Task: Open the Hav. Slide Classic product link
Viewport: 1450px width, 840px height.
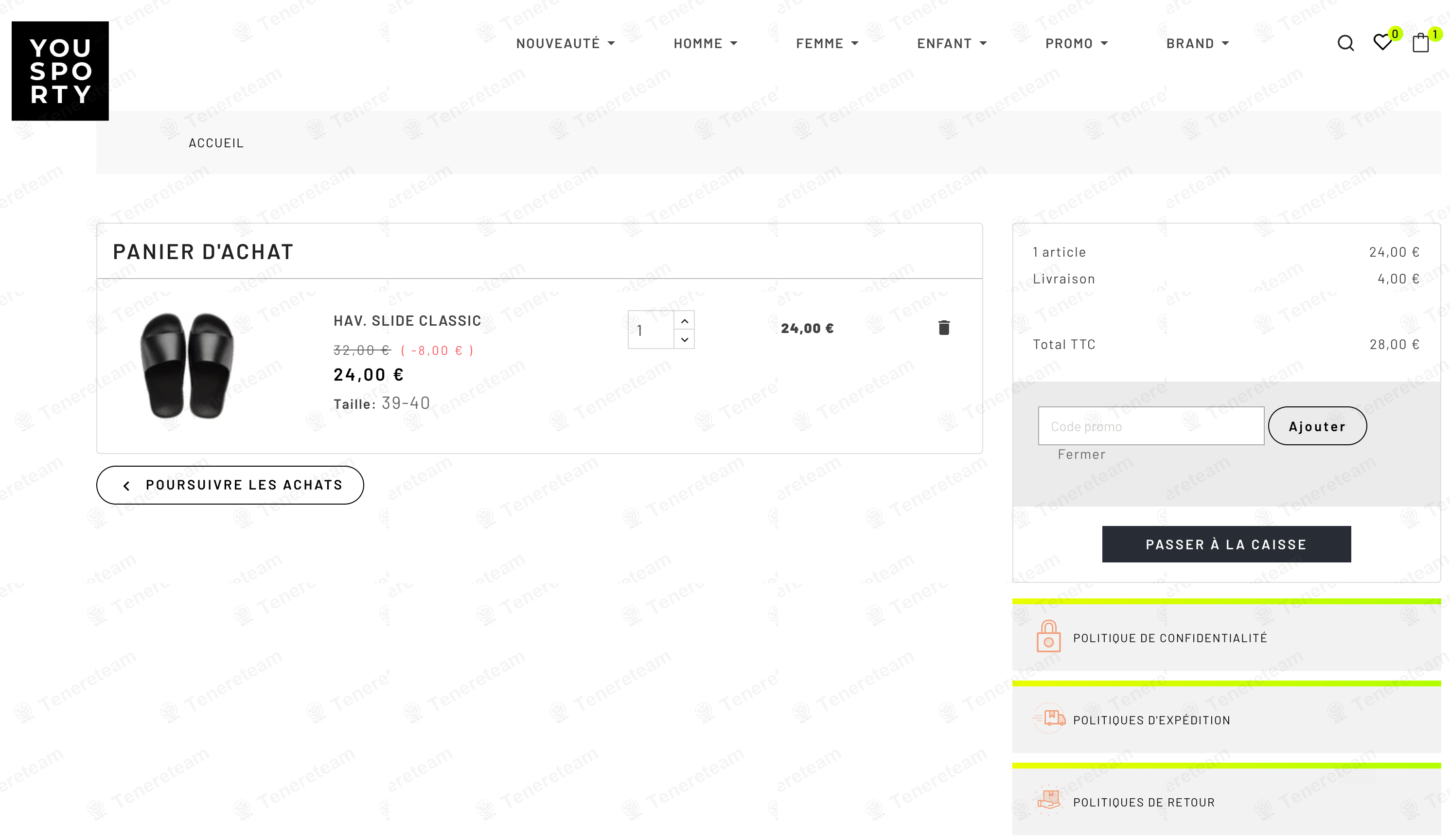Action: (407, 320)
